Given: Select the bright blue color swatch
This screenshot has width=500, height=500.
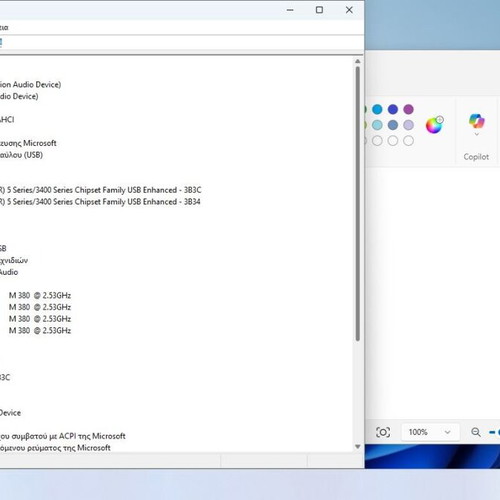Looking at the screenshot, I should click(377, 109).
